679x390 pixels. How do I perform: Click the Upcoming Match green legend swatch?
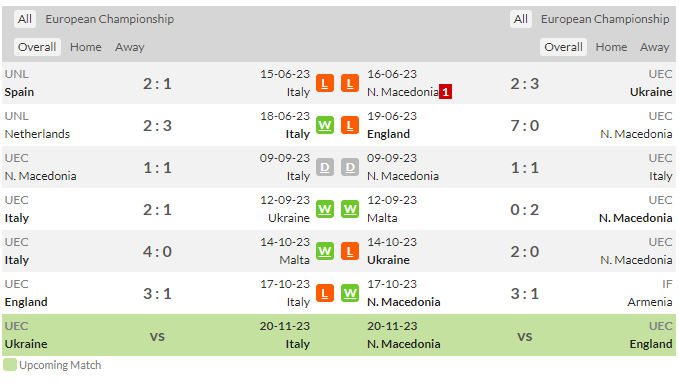pos(10,365)
